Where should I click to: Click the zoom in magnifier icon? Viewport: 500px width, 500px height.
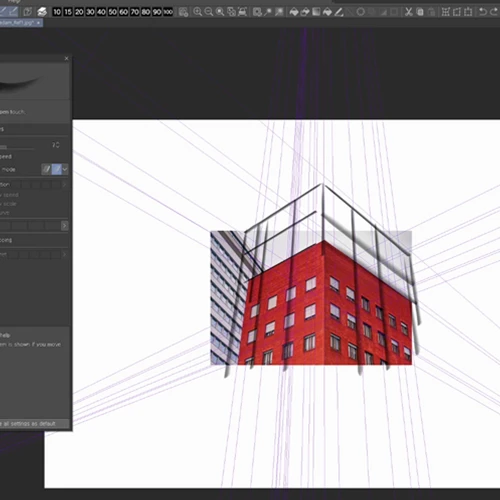click(x=197, y=12)
